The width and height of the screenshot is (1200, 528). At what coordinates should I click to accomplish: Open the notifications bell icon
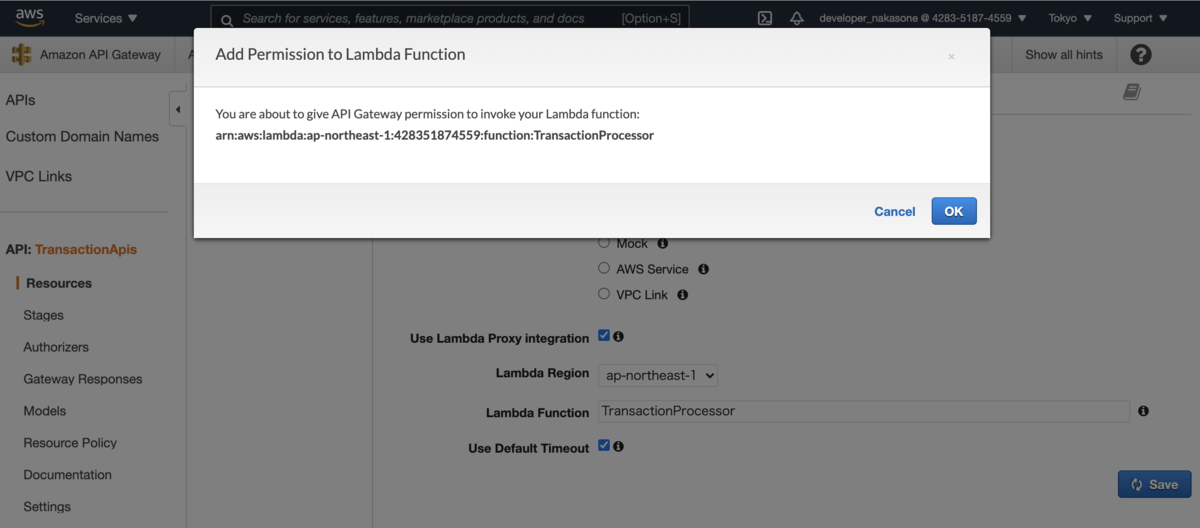[x=797, y=18]
